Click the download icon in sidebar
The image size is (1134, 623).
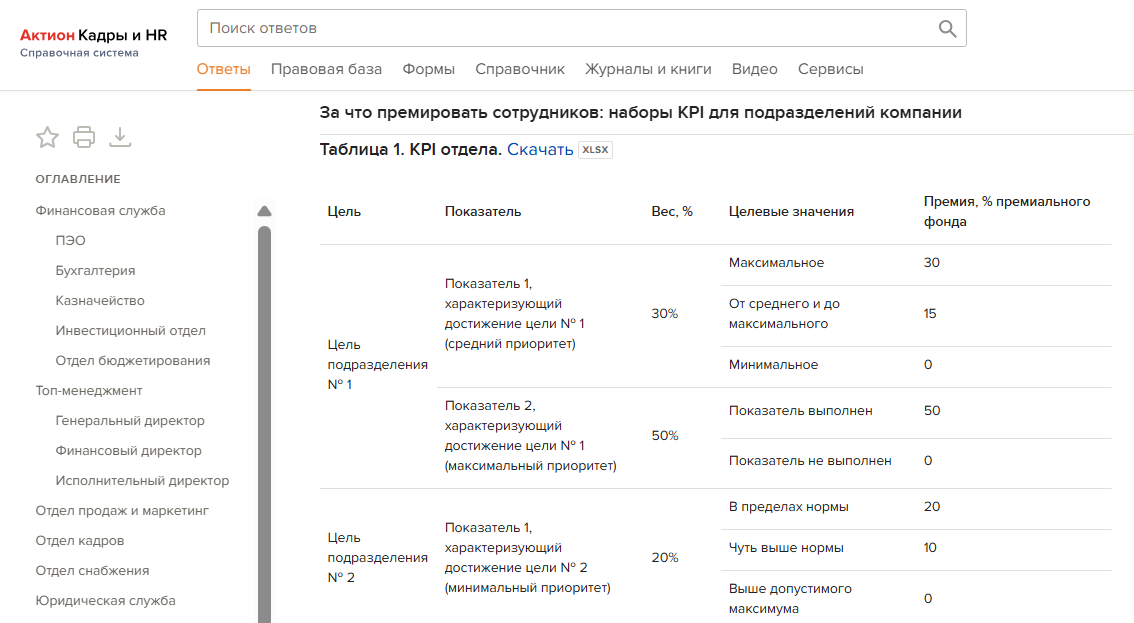click(120, 137)
